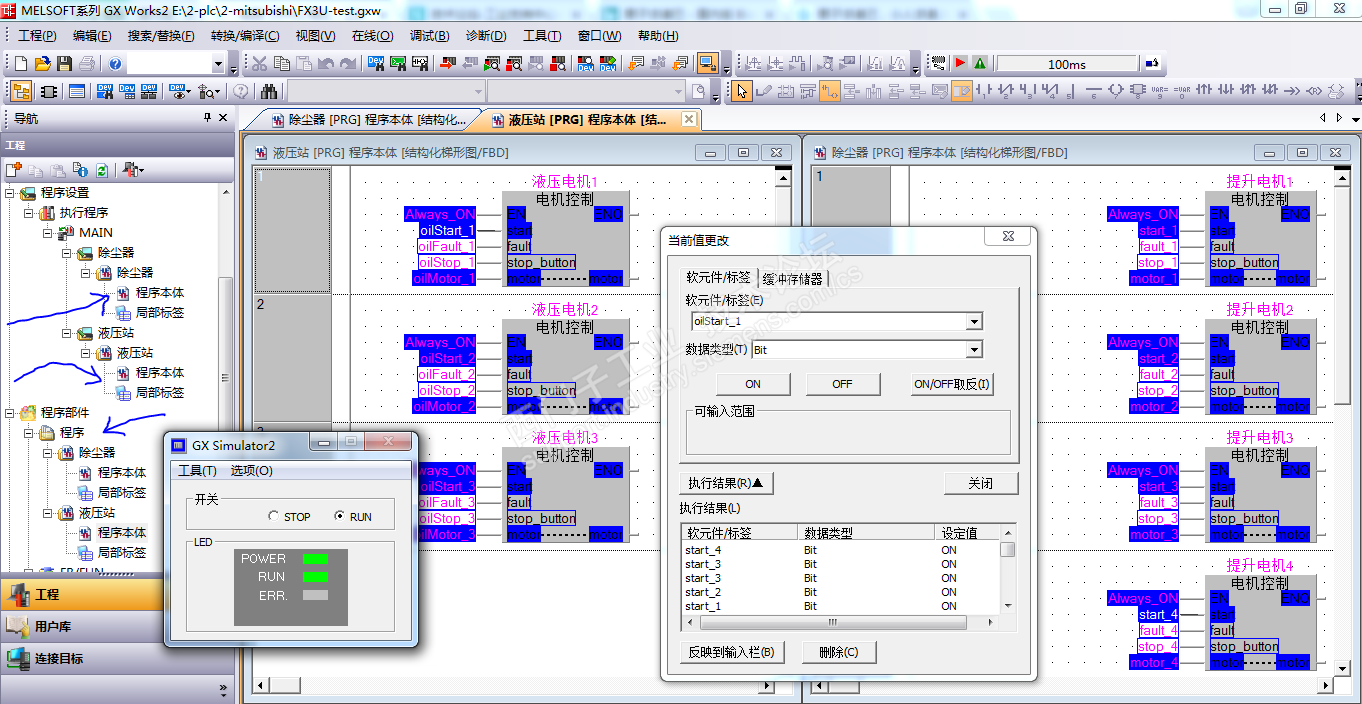Click the green warning triangle icon
Screen dimensions: 1362x704
coord(979,64)
